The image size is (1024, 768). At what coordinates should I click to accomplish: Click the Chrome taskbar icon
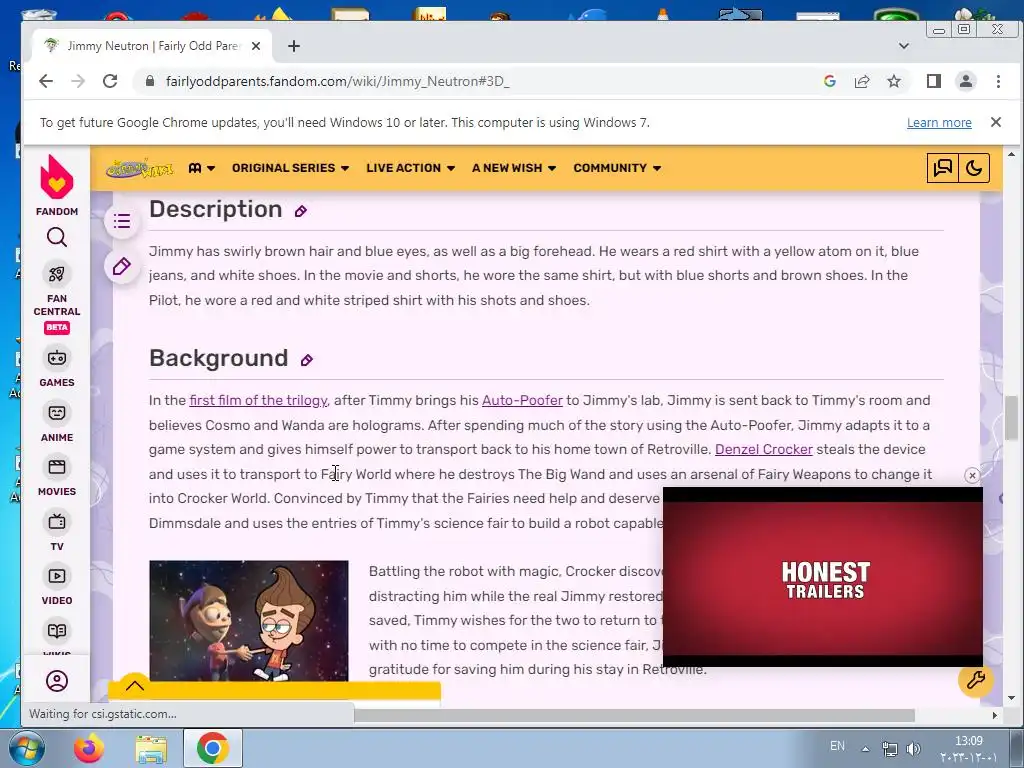[x=212, y=748]
